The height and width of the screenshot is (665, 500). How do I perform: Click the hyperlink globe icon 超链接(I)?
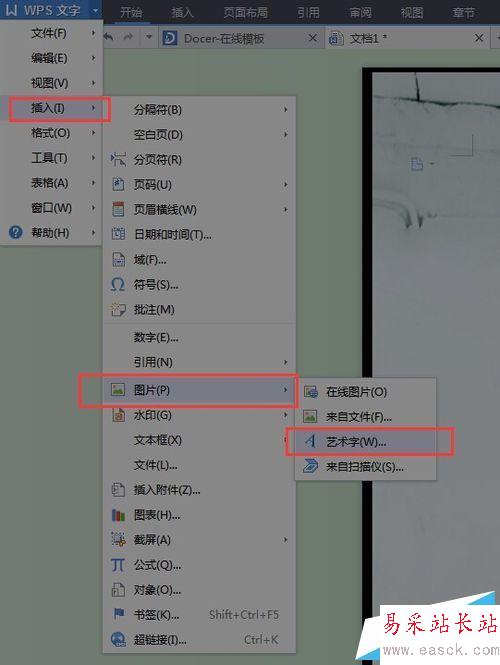(118, 639)
